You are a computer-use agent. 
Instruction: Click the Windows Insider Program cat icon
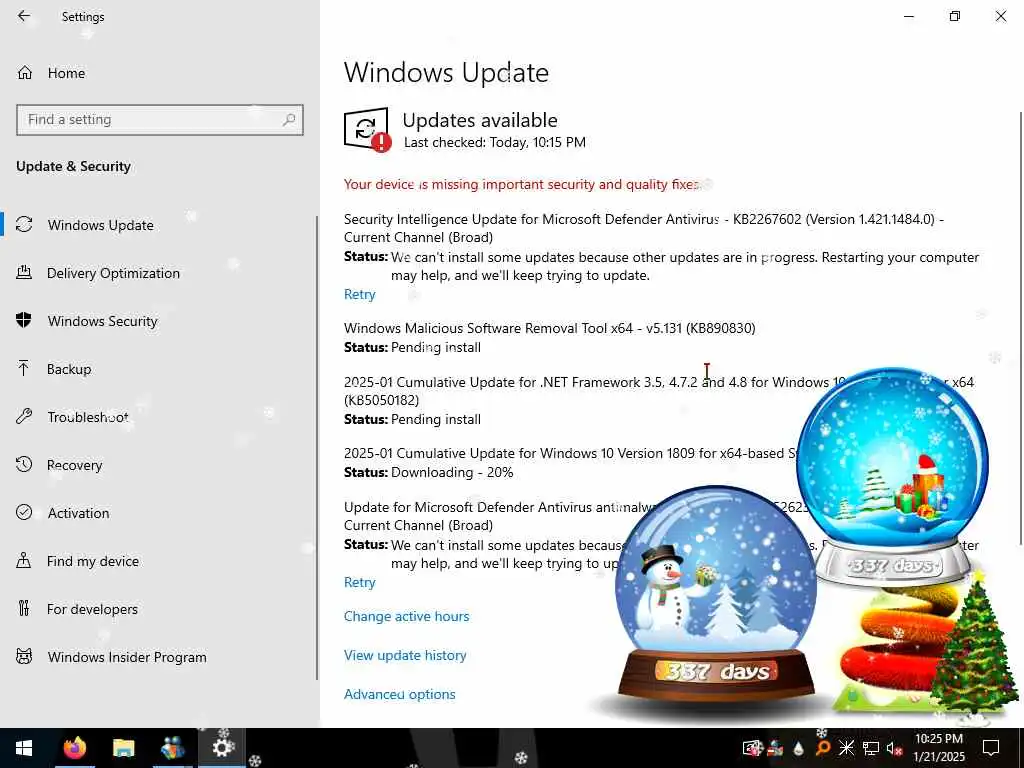24,657
